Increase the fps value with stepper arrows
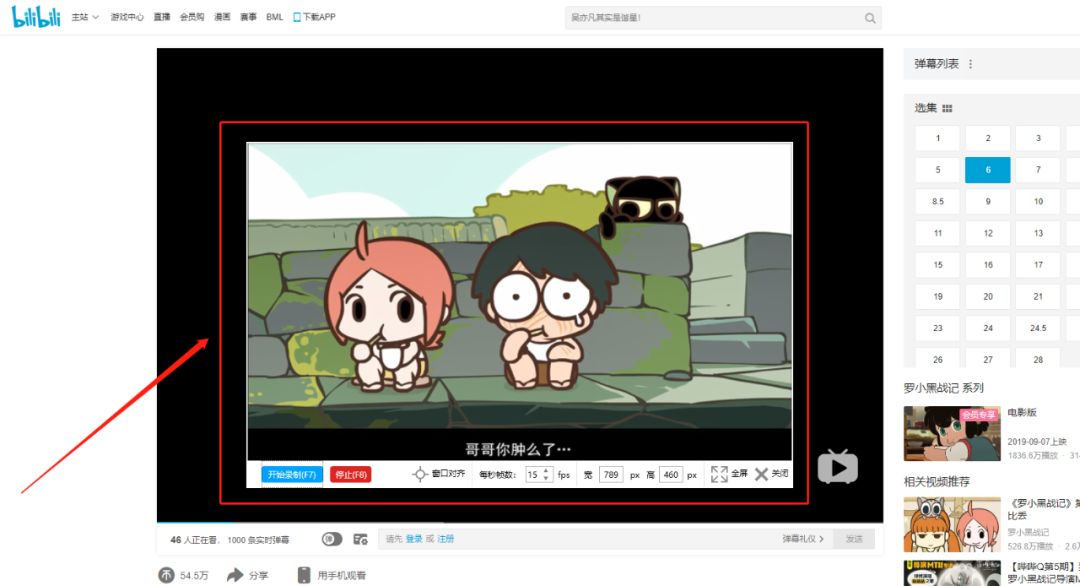The width and height of the screenshot is (1080, 586). point(546,471)
